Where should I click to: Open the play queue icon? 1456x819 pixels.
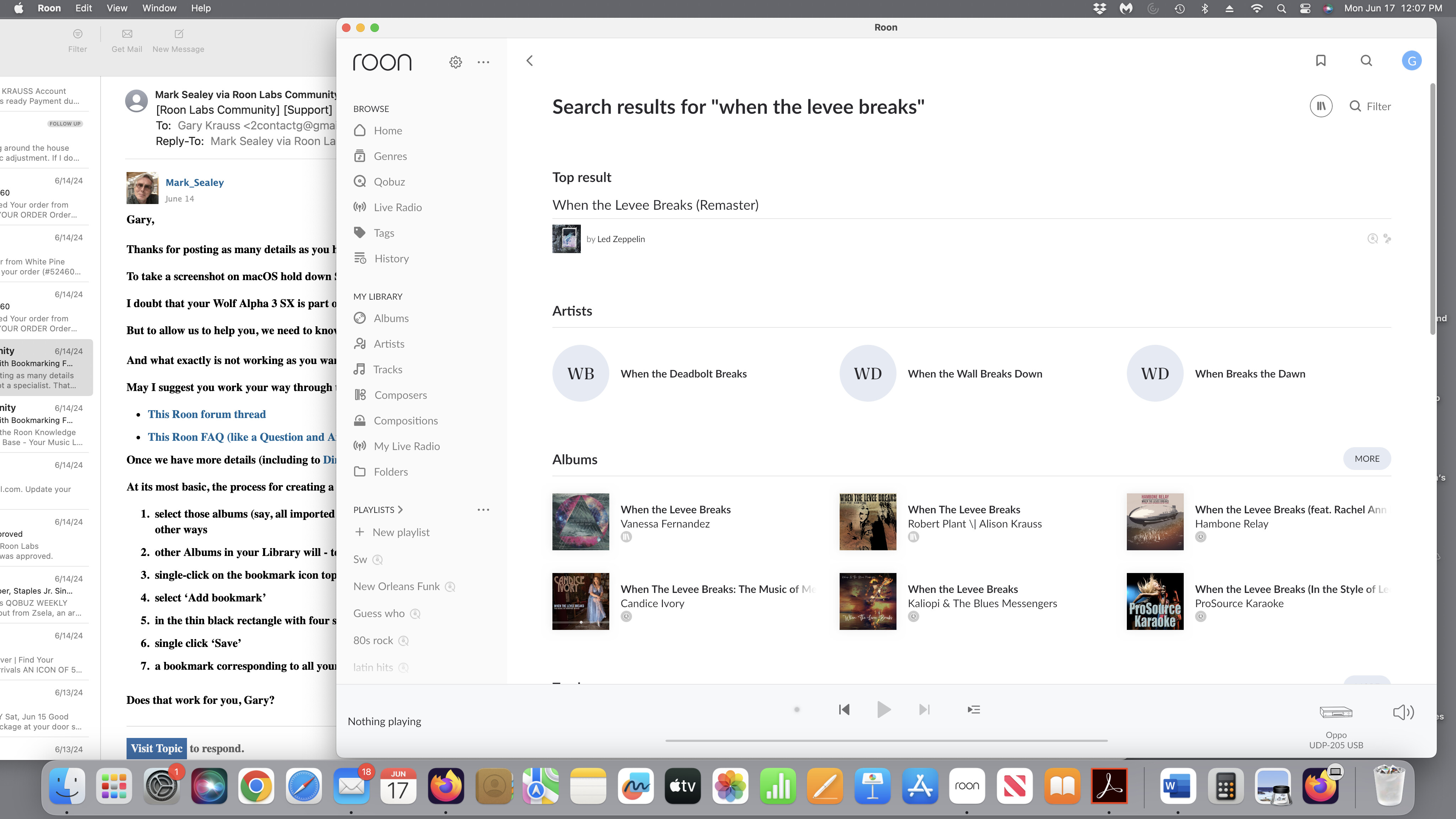[x=973, y=710]
